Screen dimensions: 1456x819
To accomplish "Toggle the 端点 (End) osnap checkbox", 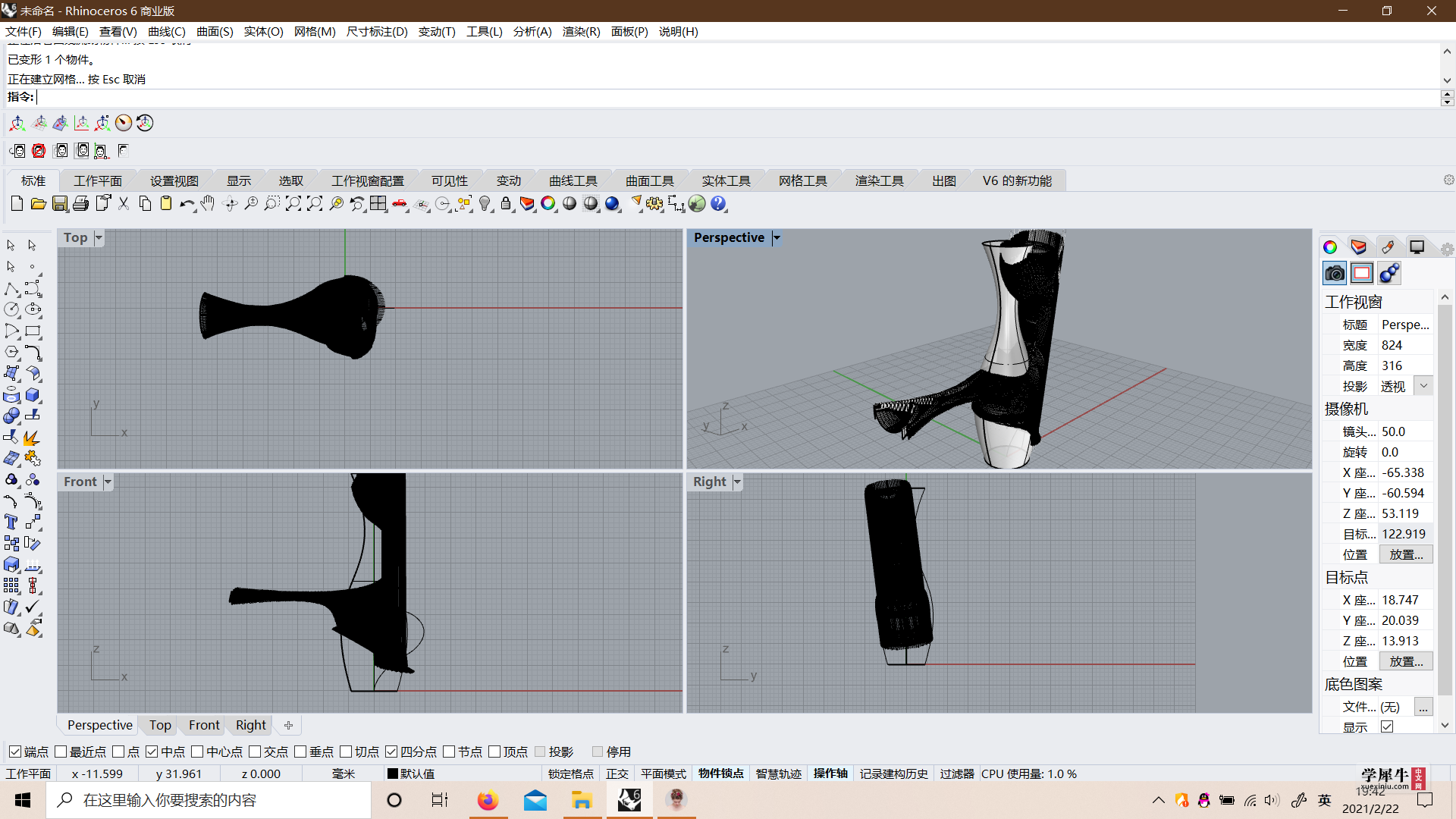I will click(x=15, y=752).
